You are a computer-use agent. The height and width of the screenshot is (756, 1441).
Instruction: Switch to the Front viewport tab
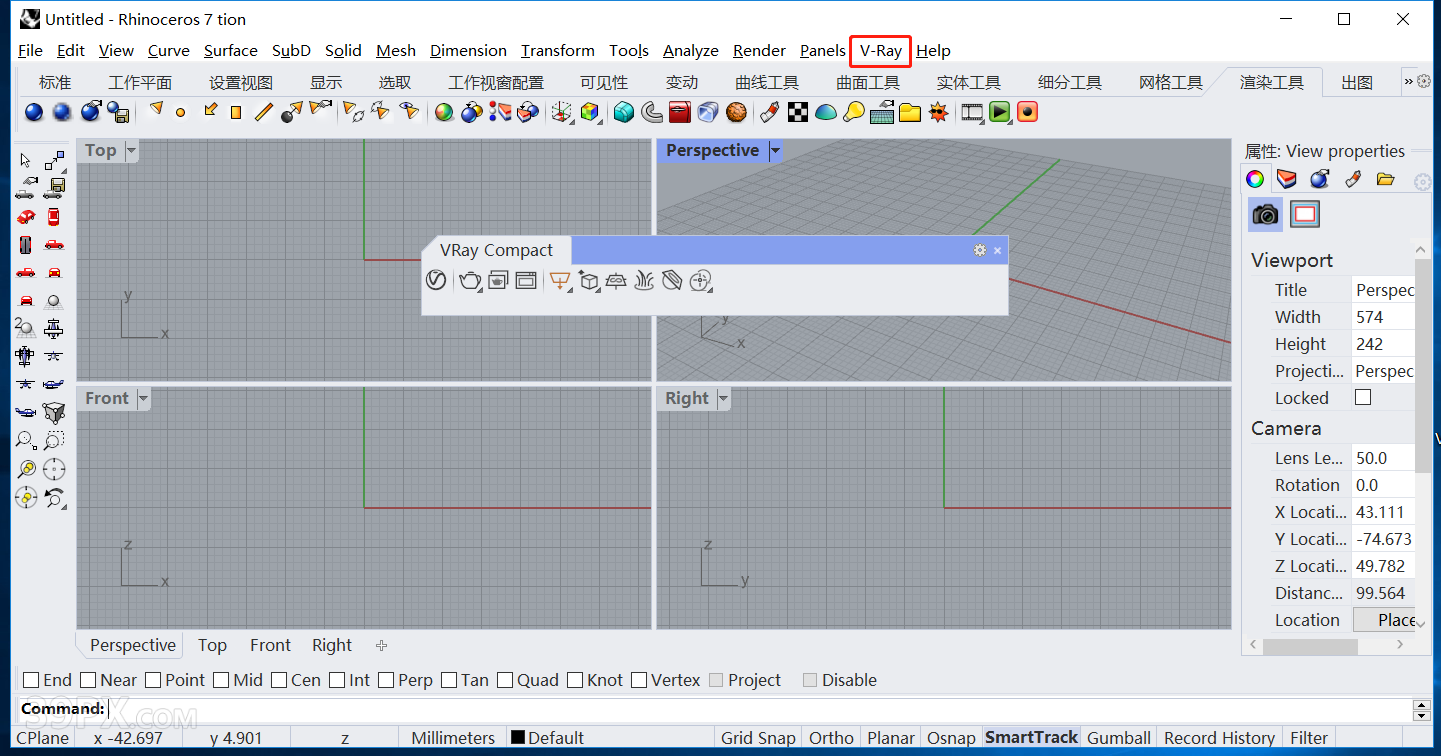[x=270, y=645]
